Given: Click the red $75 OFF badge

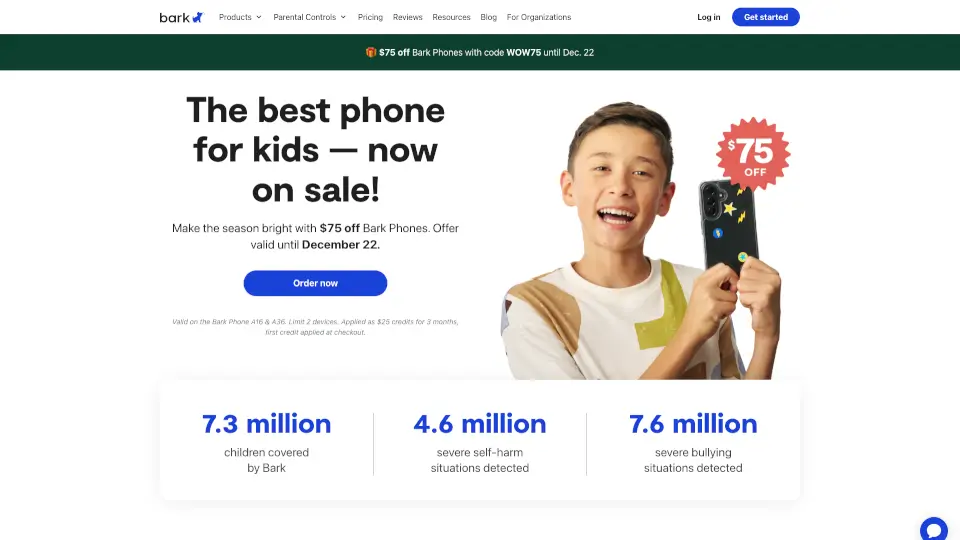Looking at the screenshot, I should coord(752,154).
